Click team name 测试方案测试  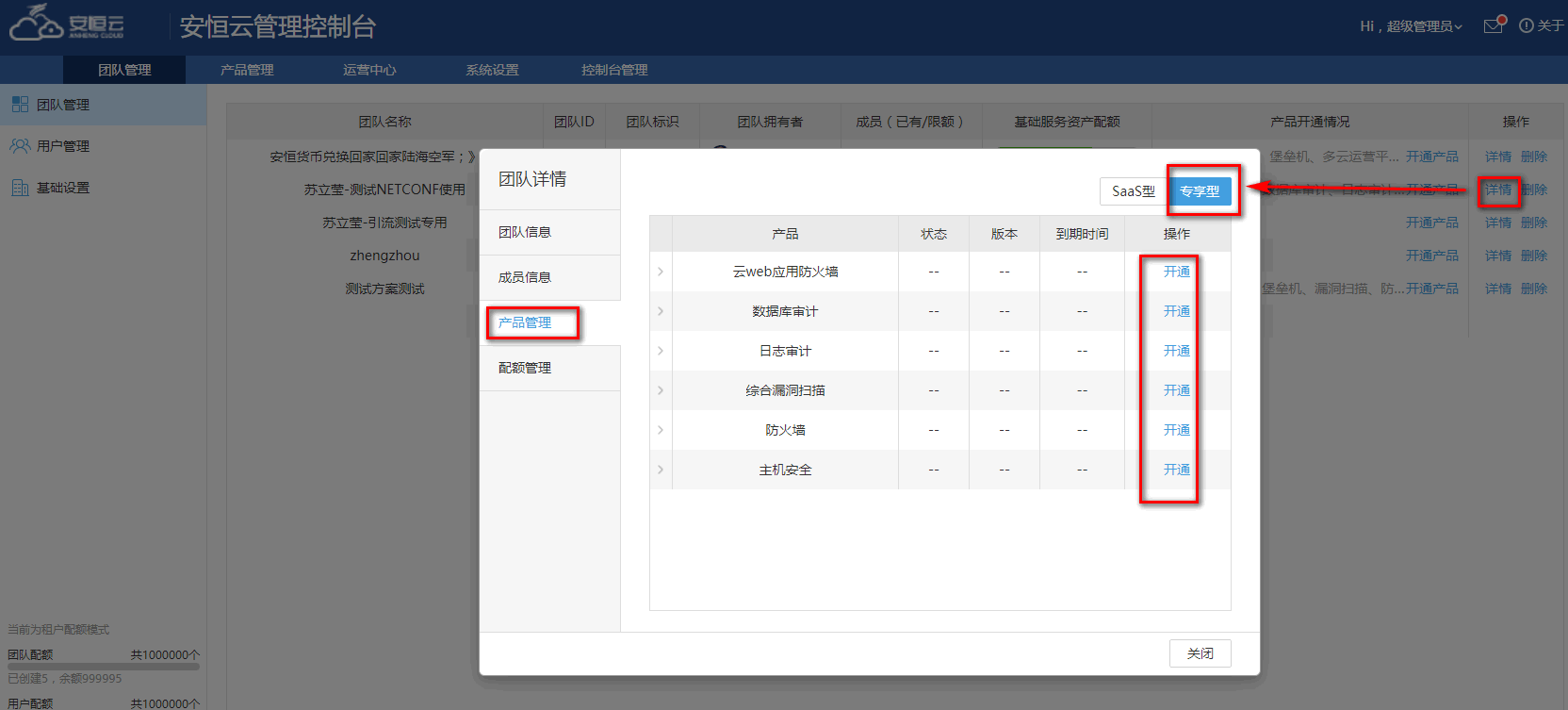tap(384, 289)
